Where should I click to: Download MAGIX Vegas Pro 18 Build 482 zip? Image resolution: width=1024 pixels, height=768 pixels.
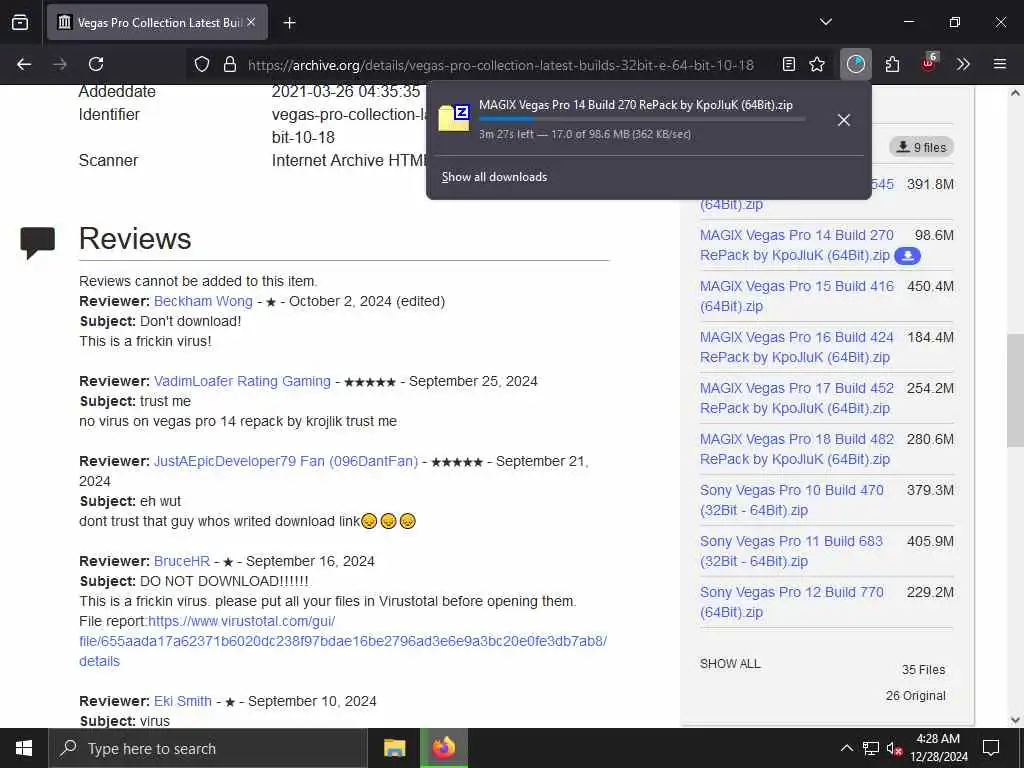[797, 449]
